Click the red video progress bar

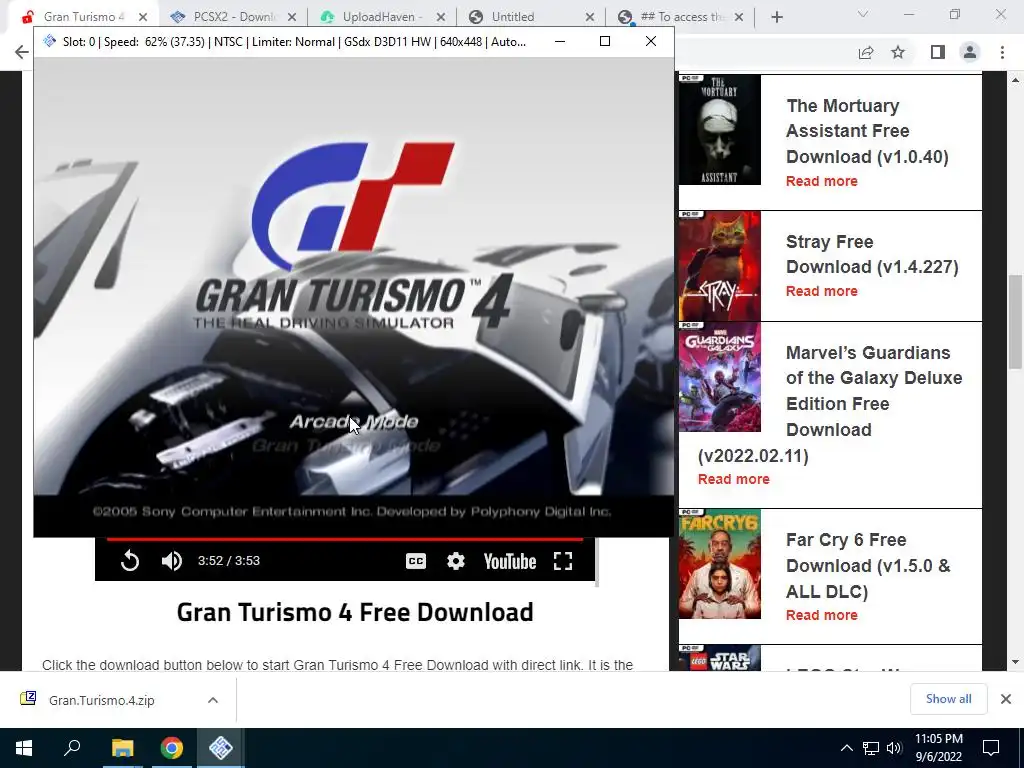(345, 539)
